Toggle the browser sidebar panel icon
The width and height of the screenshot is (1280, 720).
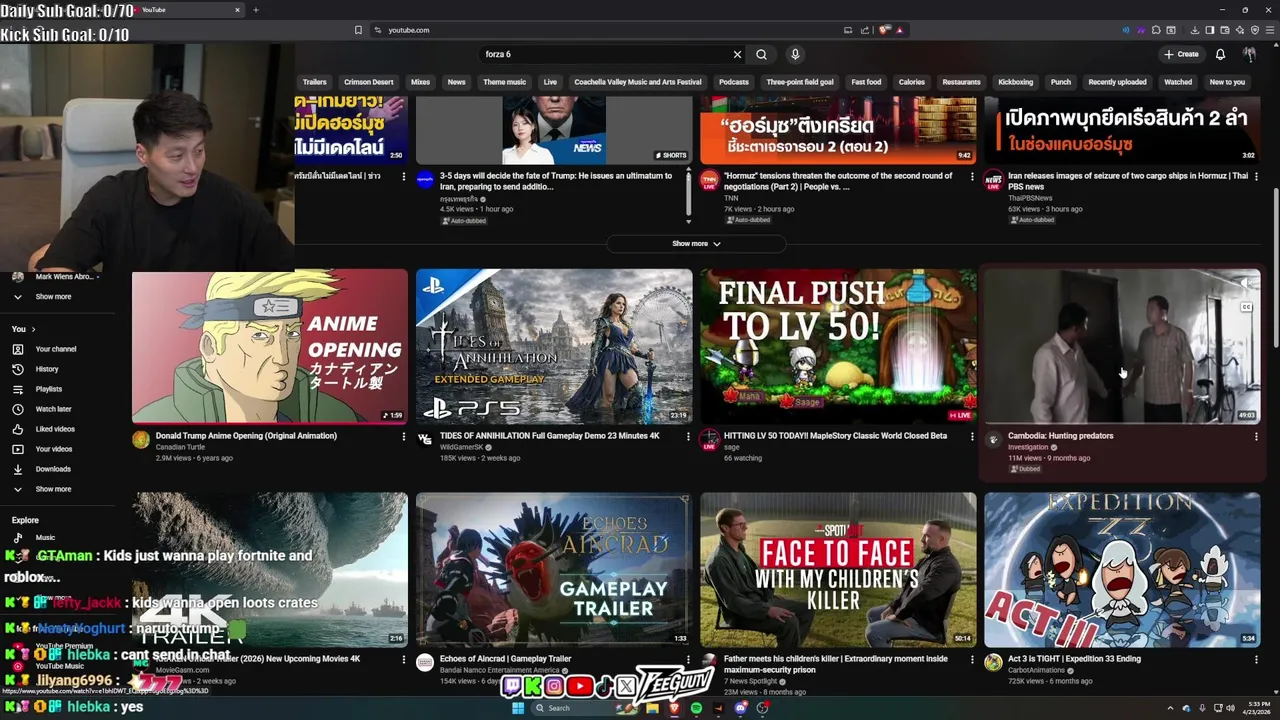(x=1210, y=30)
